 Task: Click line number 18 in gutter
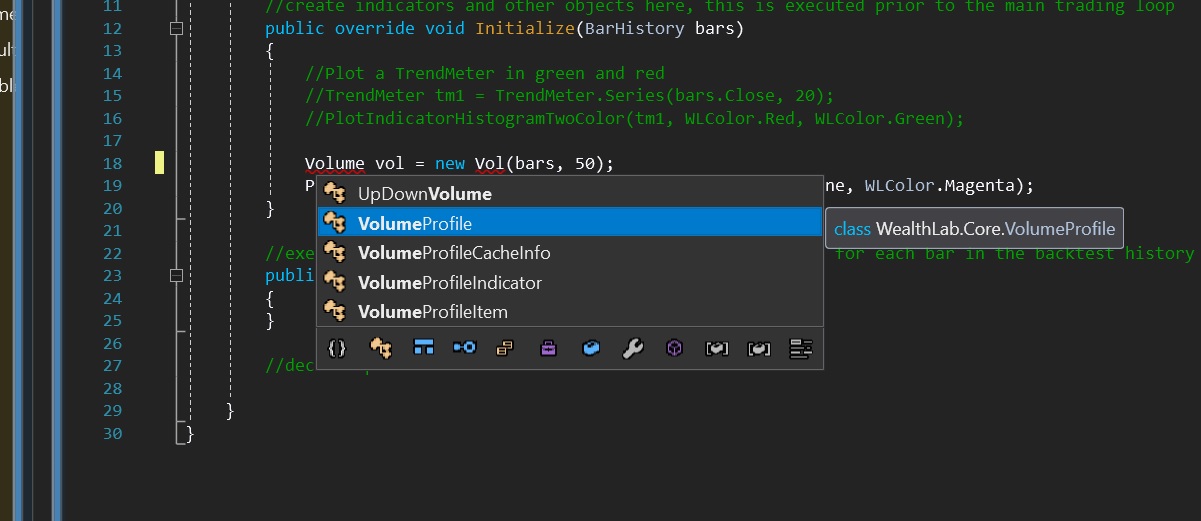[x=112, y=163]
